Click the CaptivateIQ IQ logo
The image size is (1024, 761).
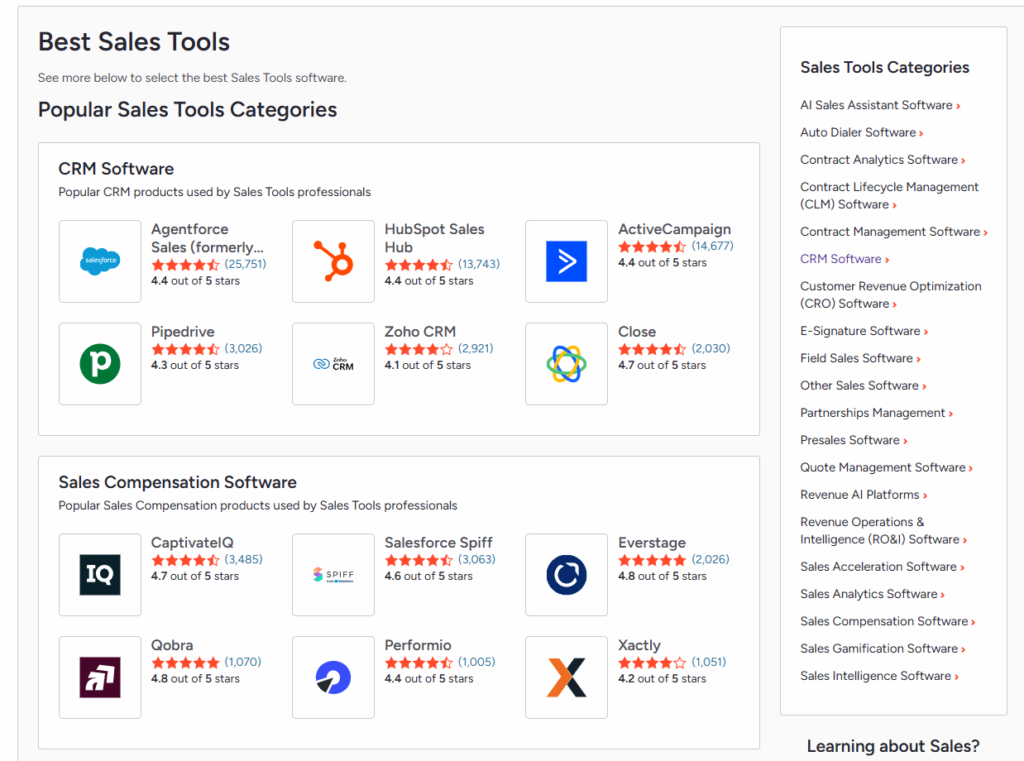100,575
